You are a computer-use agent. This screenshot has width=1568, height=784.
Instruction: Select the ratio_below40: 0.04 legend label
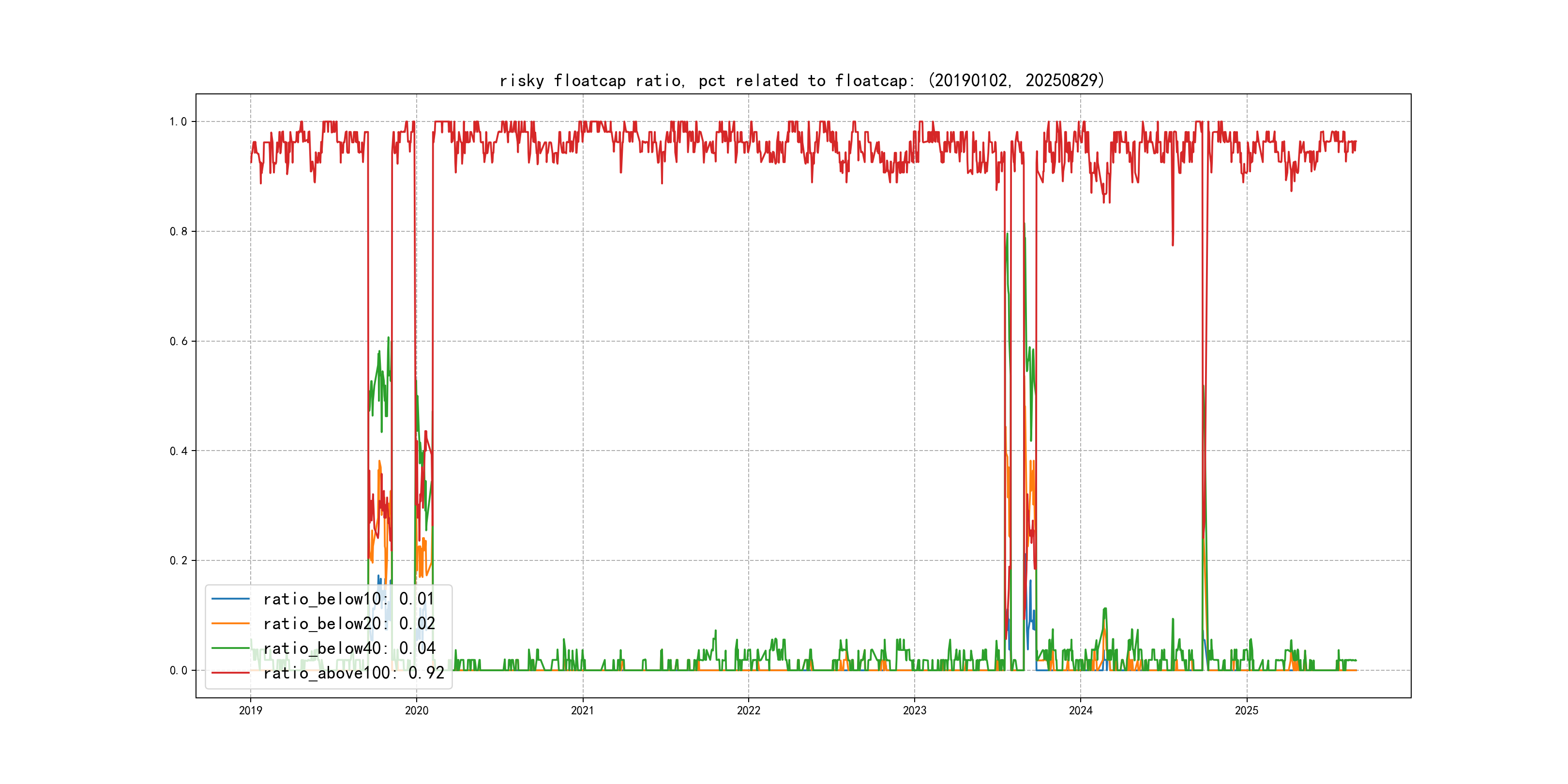(x=349, y=648)
